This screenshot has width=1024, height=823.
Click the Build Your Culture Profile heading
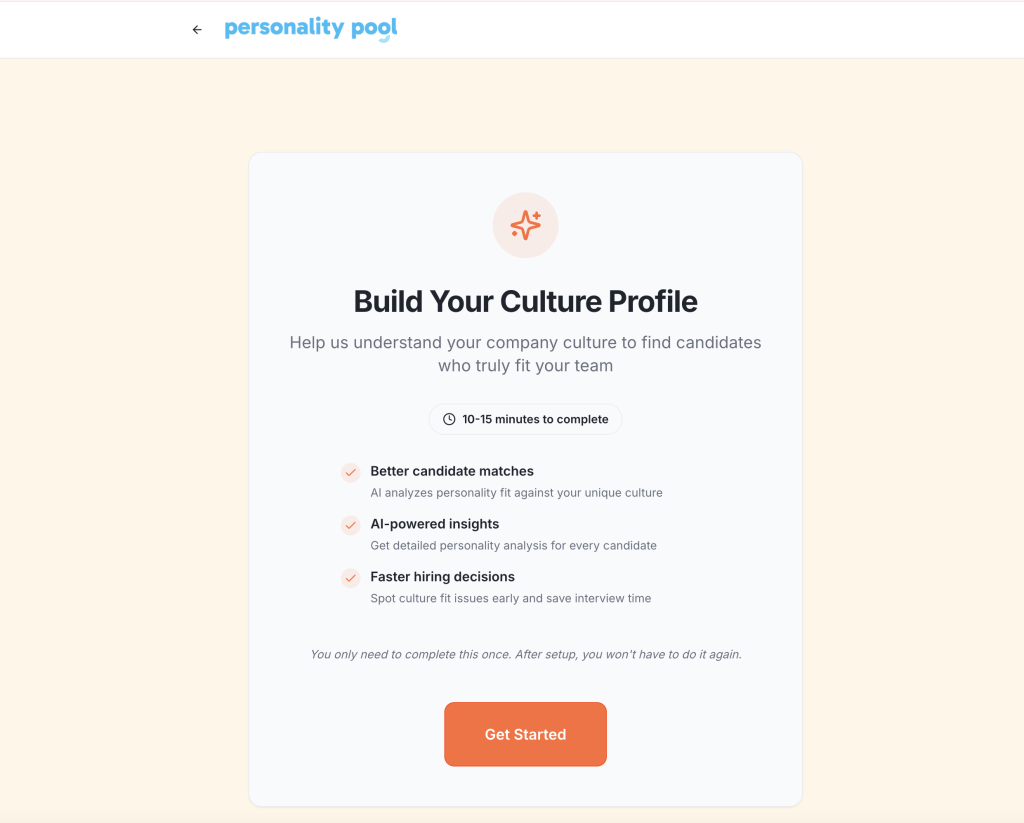[x=525, y=301]
